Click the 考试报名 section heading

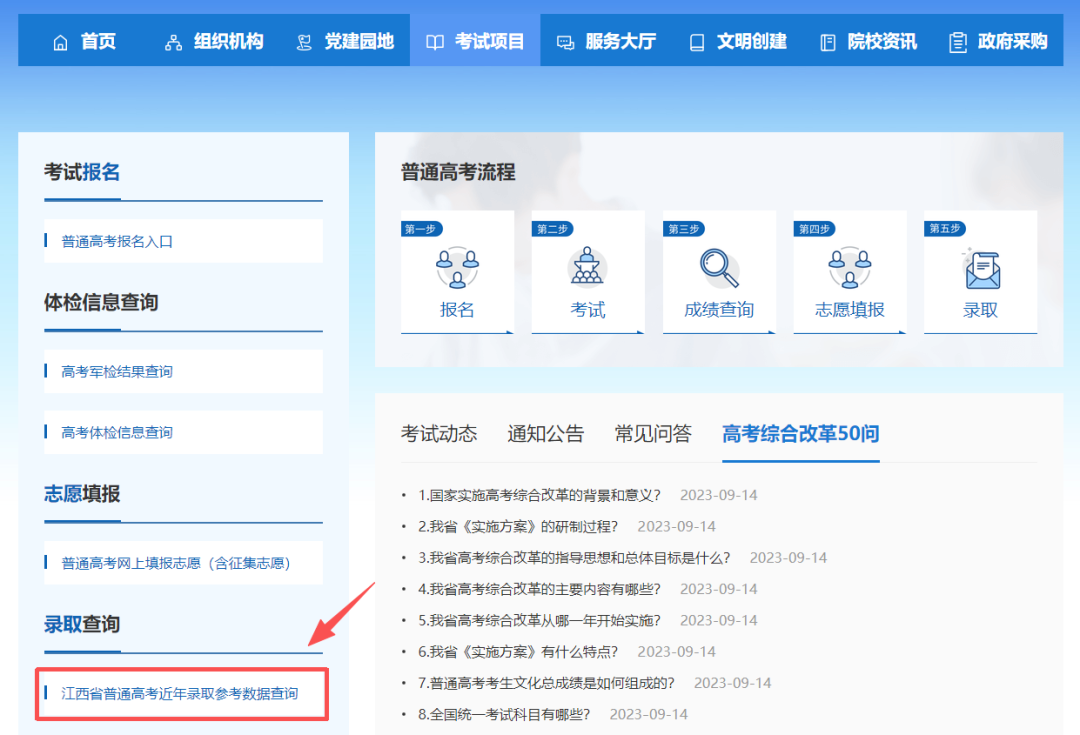pos(82,172)
